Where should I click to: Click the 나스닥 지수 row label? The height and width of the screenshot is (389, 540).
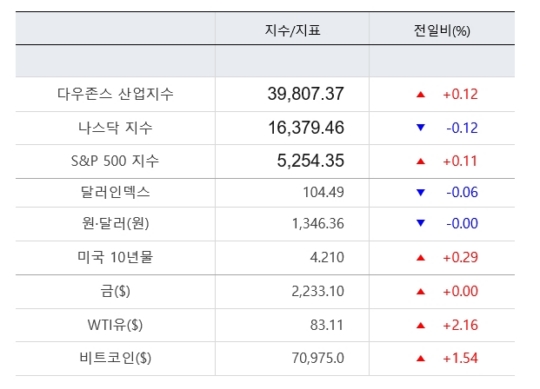pos(115,128)
